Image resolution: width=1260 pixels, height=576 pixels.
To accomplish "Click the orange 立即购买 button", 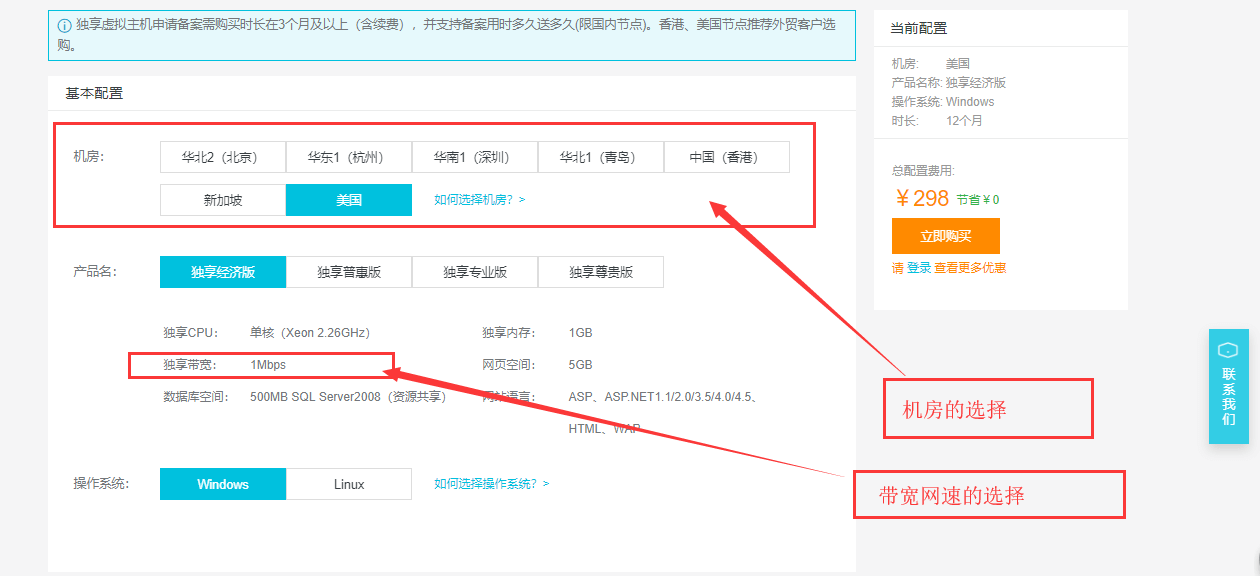I will (945, 236).
